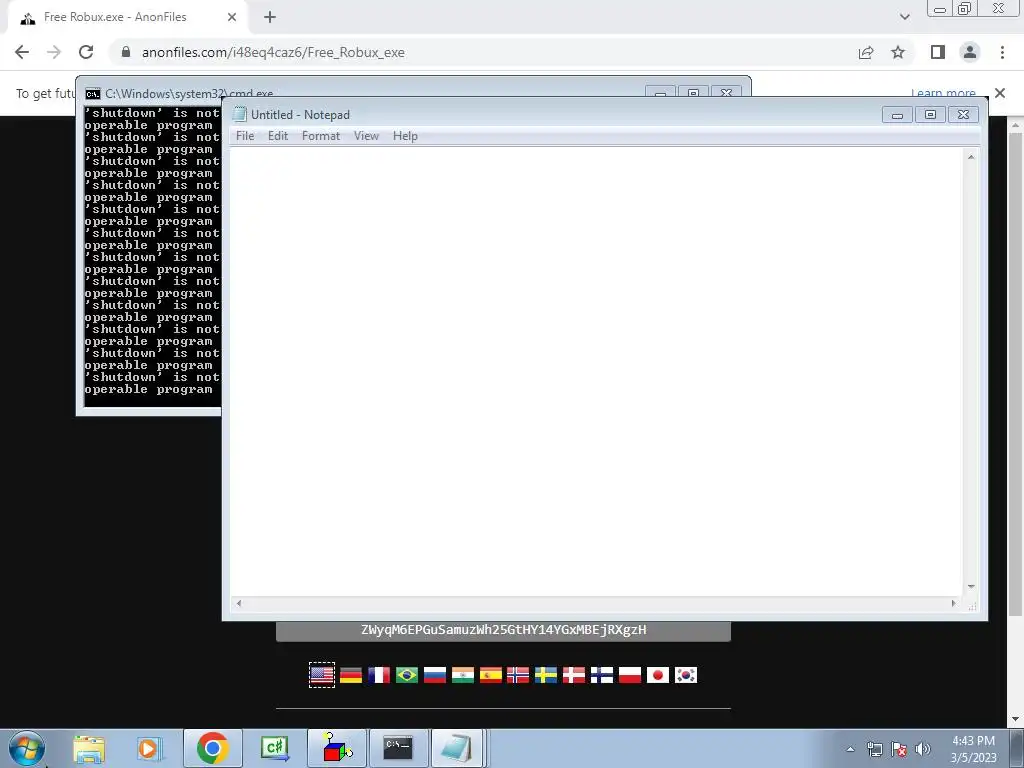1024x768 pixels.
Task: Select the Free Robux.exe - AnonFiles tab
Action: click(127, 18)
